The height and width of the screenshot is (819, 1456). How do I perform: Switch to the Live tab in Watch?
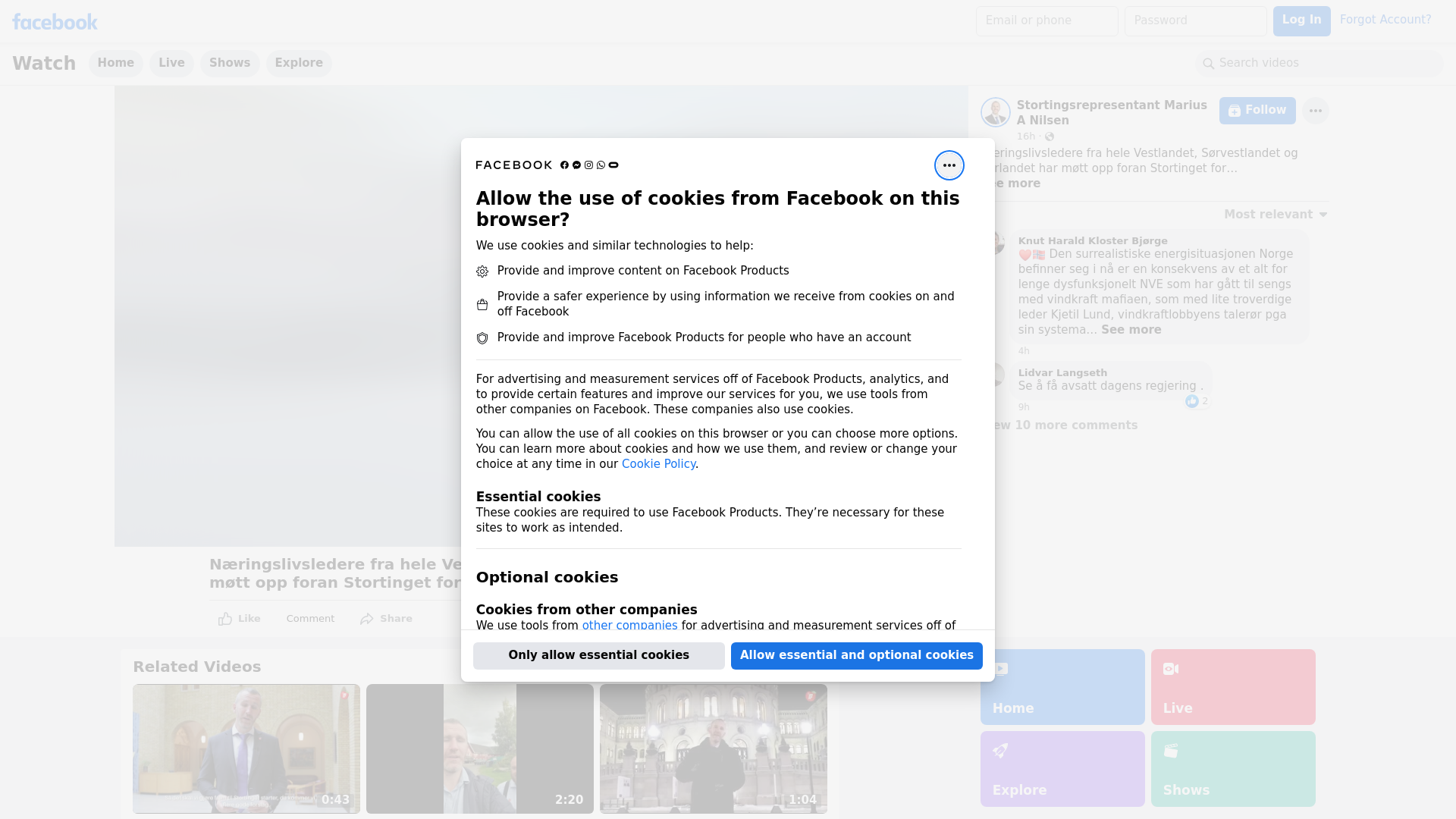(x=171, y=63)
